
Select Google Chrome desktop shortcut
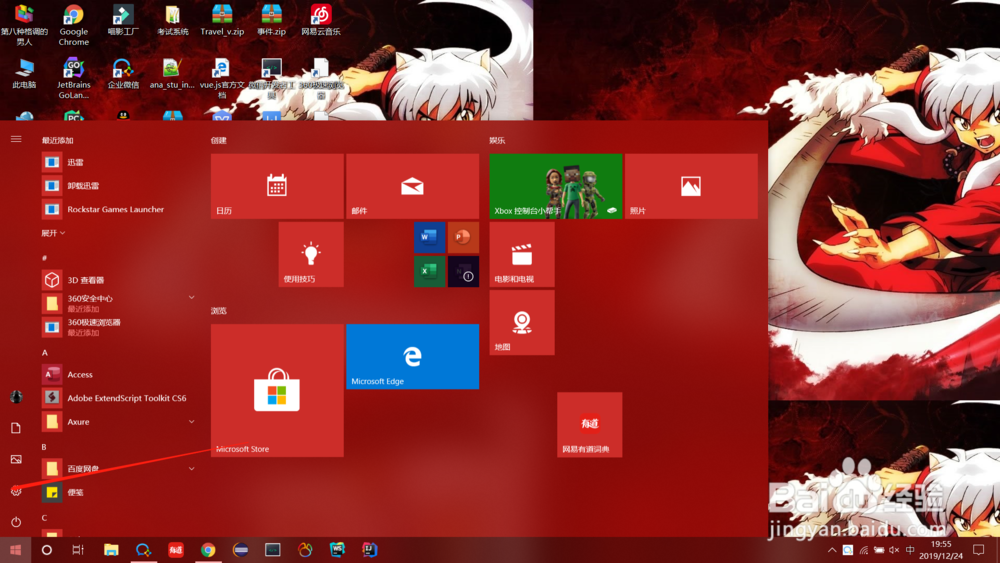pyautogui.click(x=73, y=24)
